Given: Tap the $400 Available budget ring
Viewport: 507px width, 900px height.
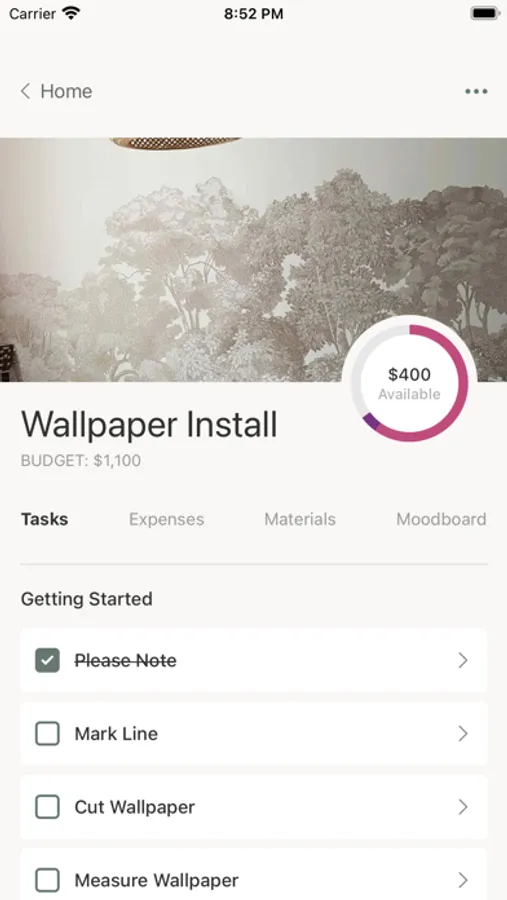Looking at the screenshot, I should (409, 383).
